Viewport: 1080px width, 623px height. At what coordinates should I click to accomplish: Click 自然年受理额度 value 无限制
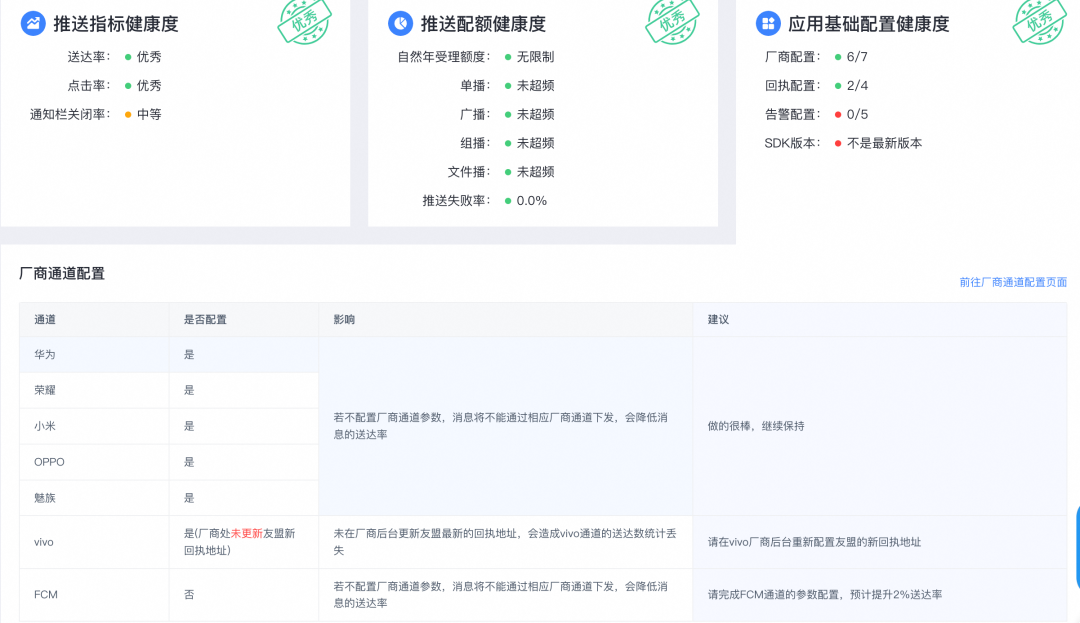[x=535, y=57]
